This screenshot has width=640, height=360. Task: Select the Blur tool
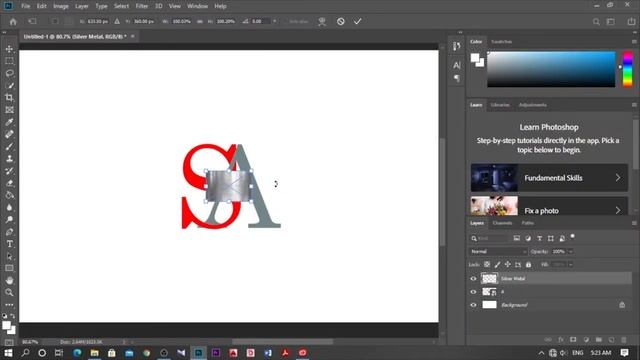9,207
